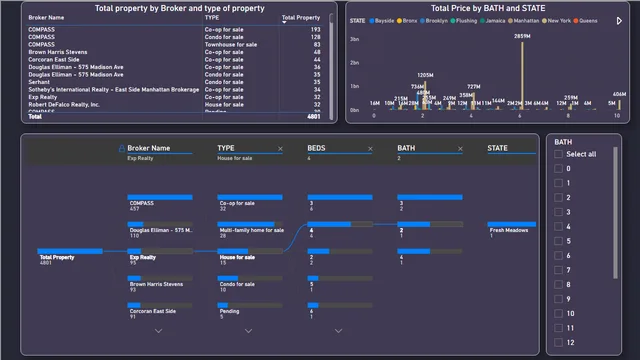This screenshot has height=360, width=640.
Task: Remove the TYPE level with its X
Action: tap(280, 149)
